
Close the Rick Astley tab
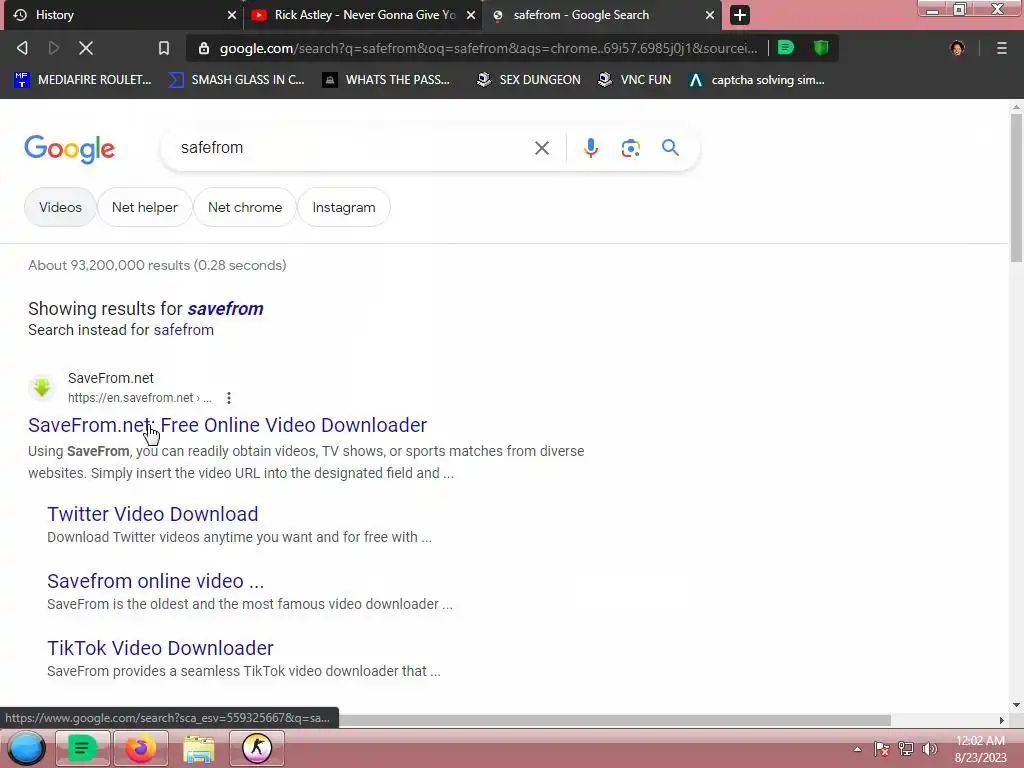[471, 15]
